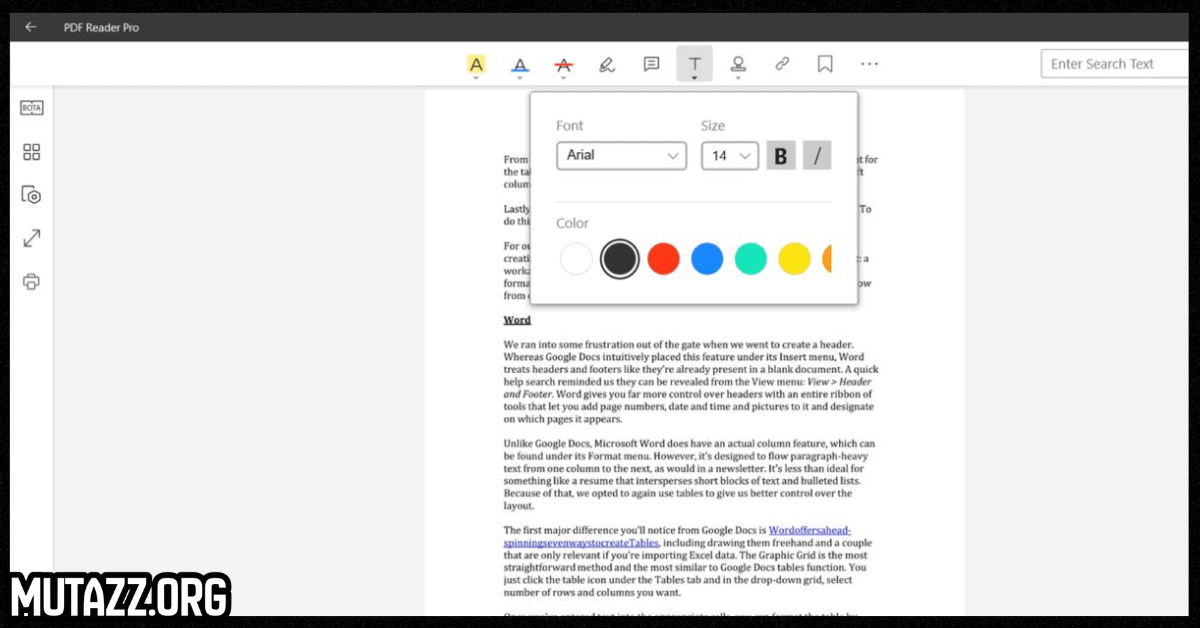
Task: Toggle italic text formatting
Action: tap(817, 156)
